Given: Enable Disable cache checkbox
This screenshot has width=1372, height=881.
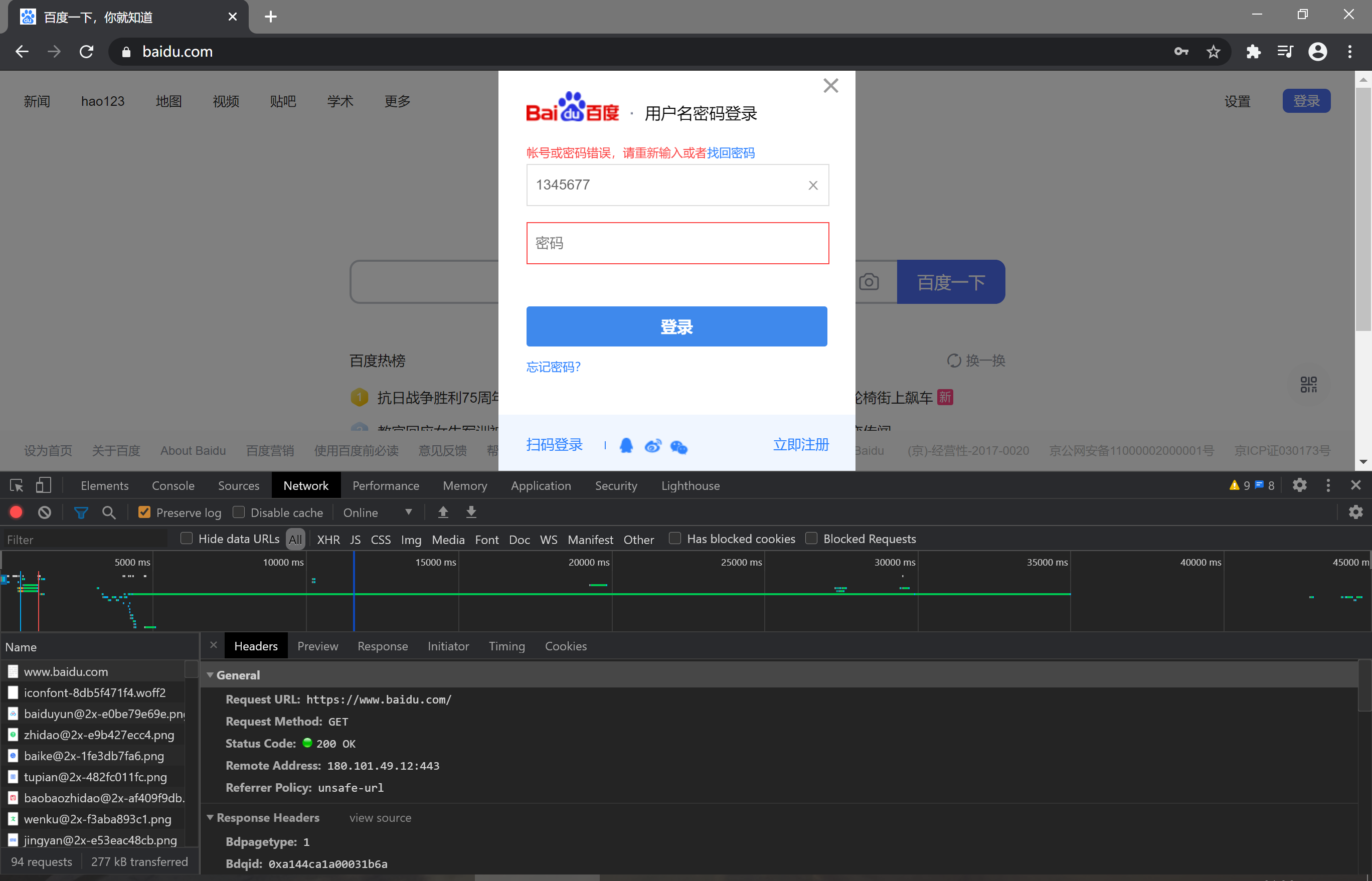Looking at the screenshot, I should [x=239, y=512].
